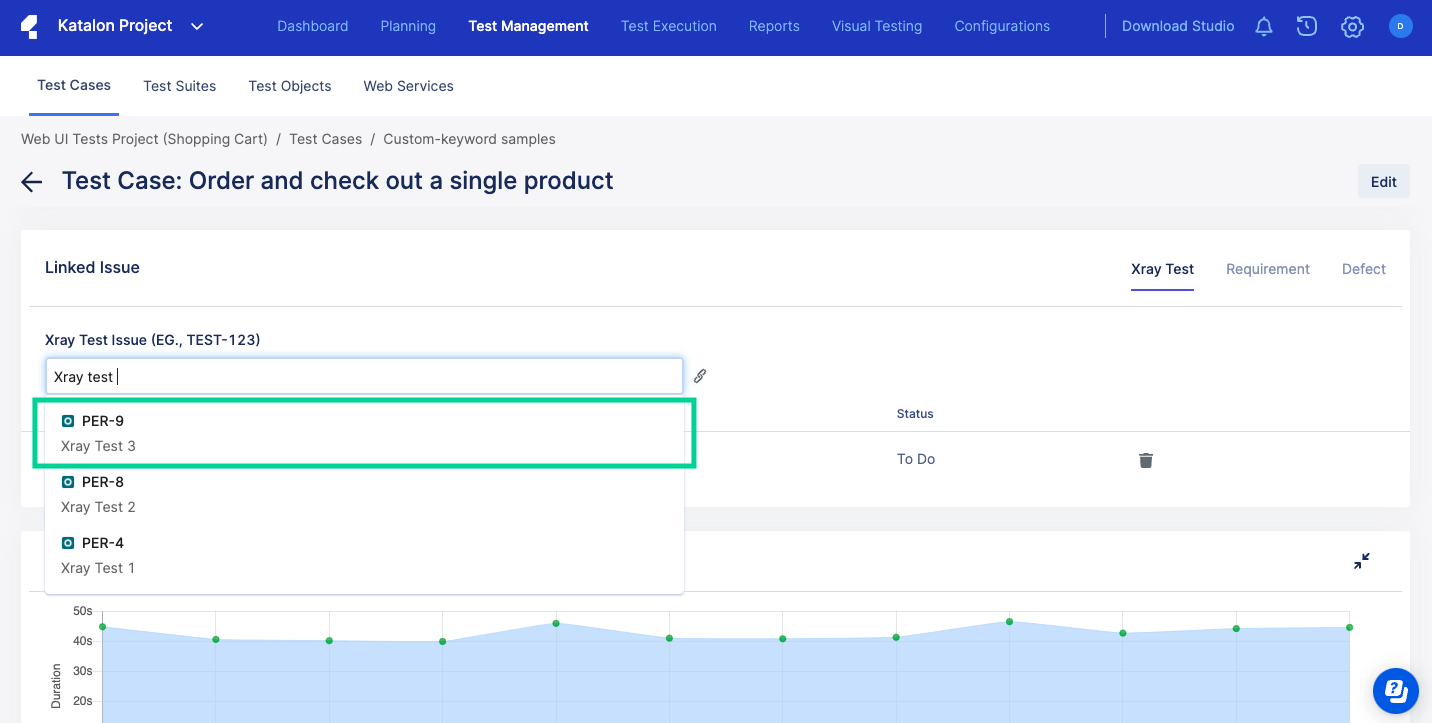This screenshot has height=723, width=1432.
Task: Collapse the chart with the shrink icon
Action: tap(1361, 561)
